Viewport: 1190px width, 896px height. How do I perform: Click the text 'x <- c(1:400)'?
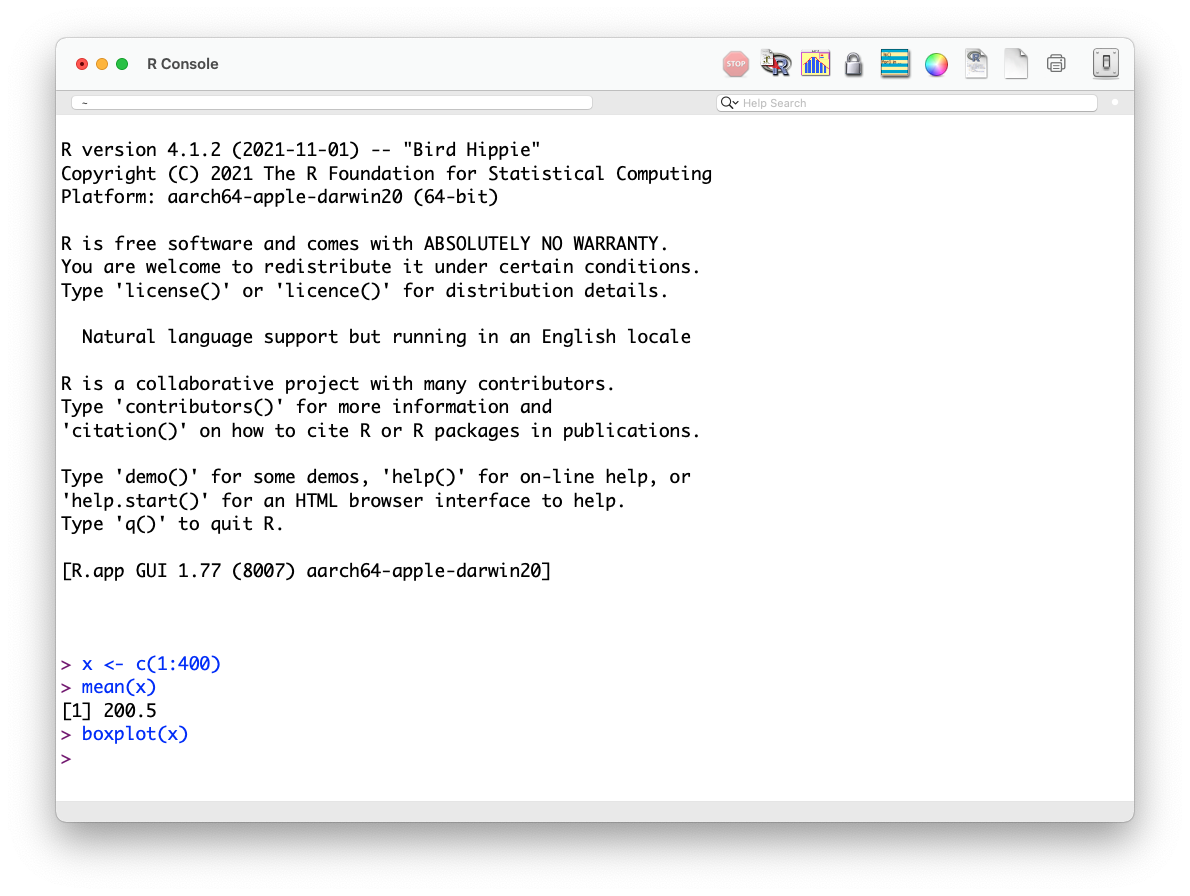click(151, 664)
